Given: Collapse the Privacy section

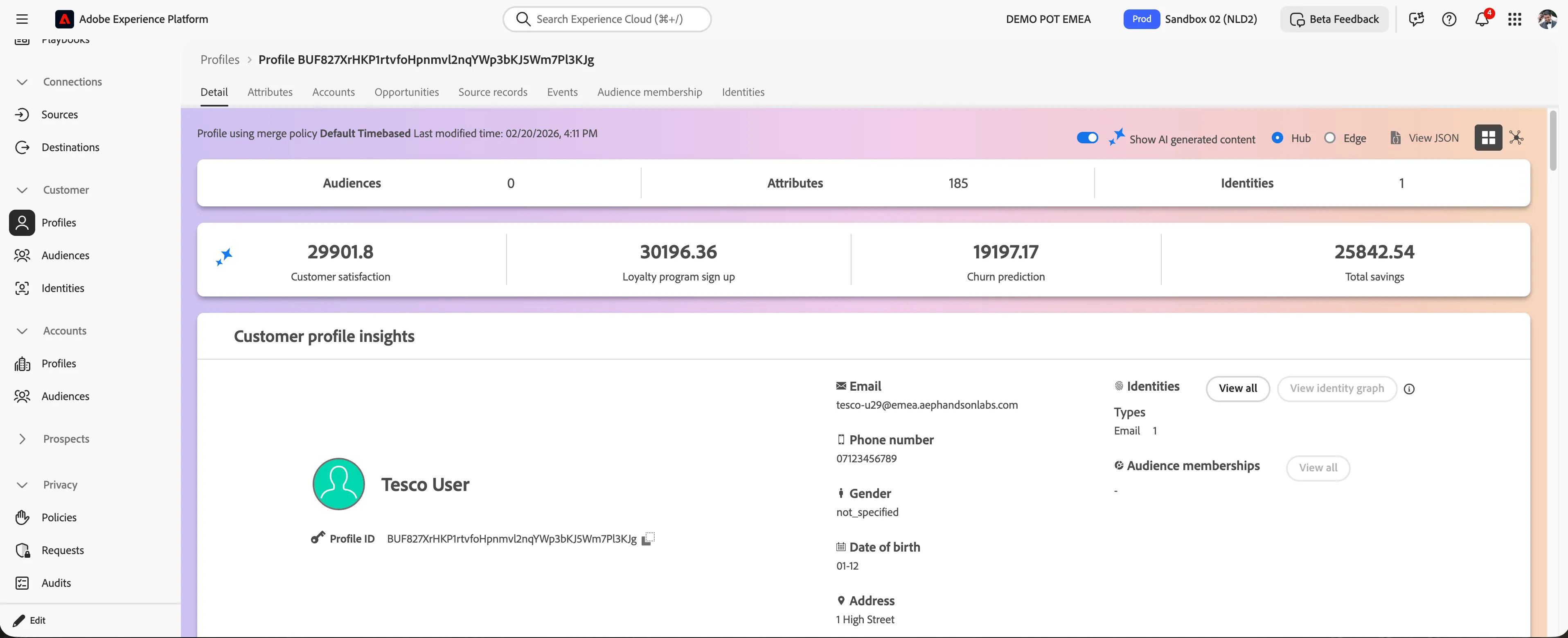Looking at the screenshot, I should coord(22,485).
